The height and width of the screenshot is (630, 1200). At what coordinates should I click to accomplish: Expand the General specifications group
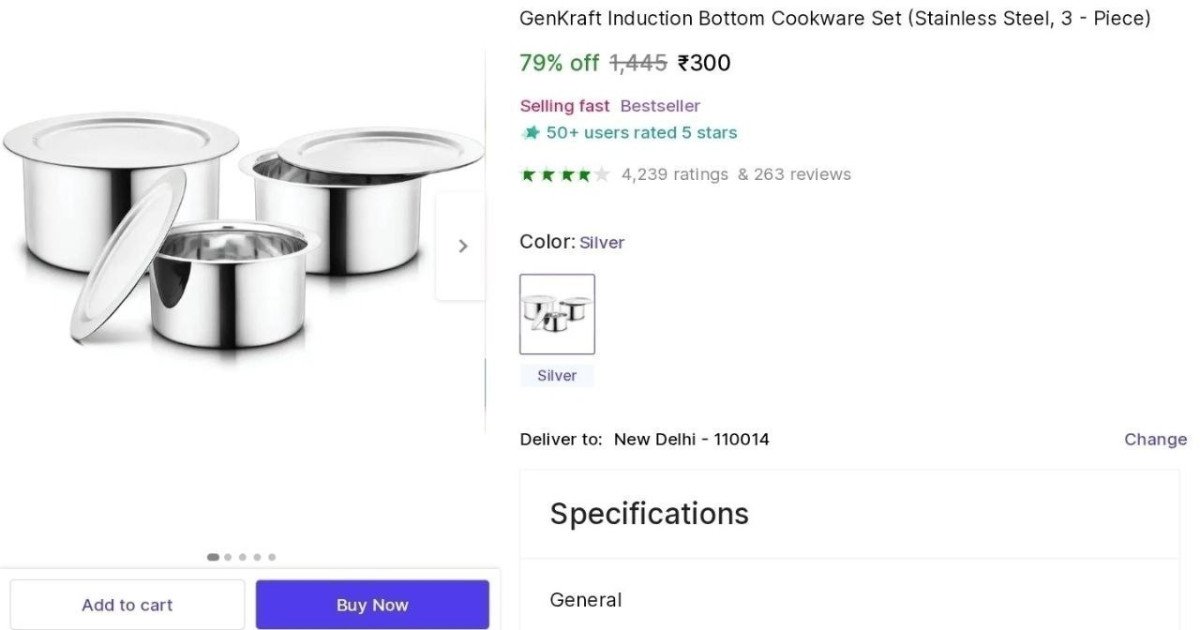click(x=585, y=600)
